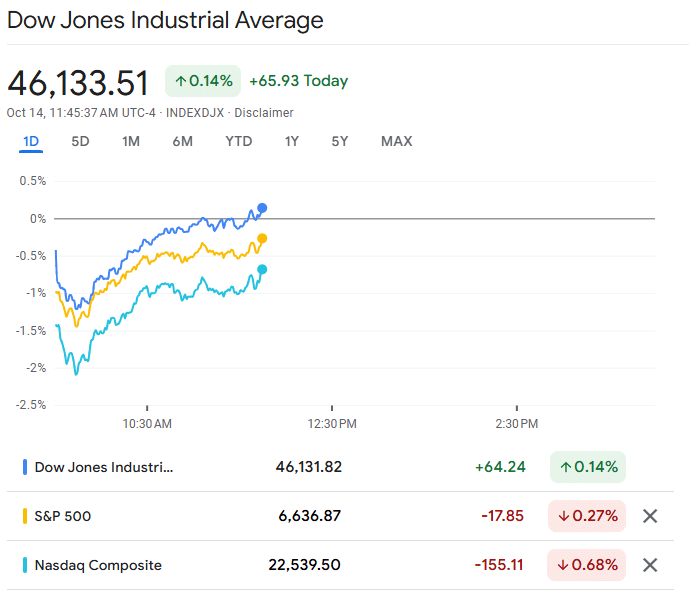Click the red 0.68% change badge

click(586, 565)
